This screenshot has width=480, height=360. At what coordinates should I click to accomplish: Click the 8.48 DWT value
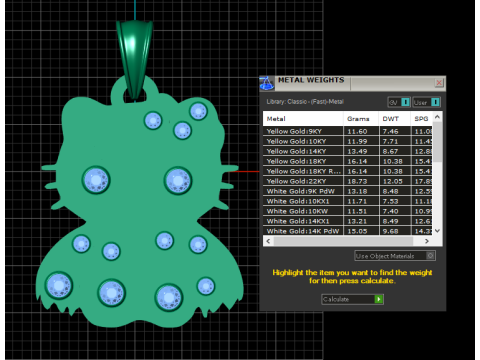[390, 191]
